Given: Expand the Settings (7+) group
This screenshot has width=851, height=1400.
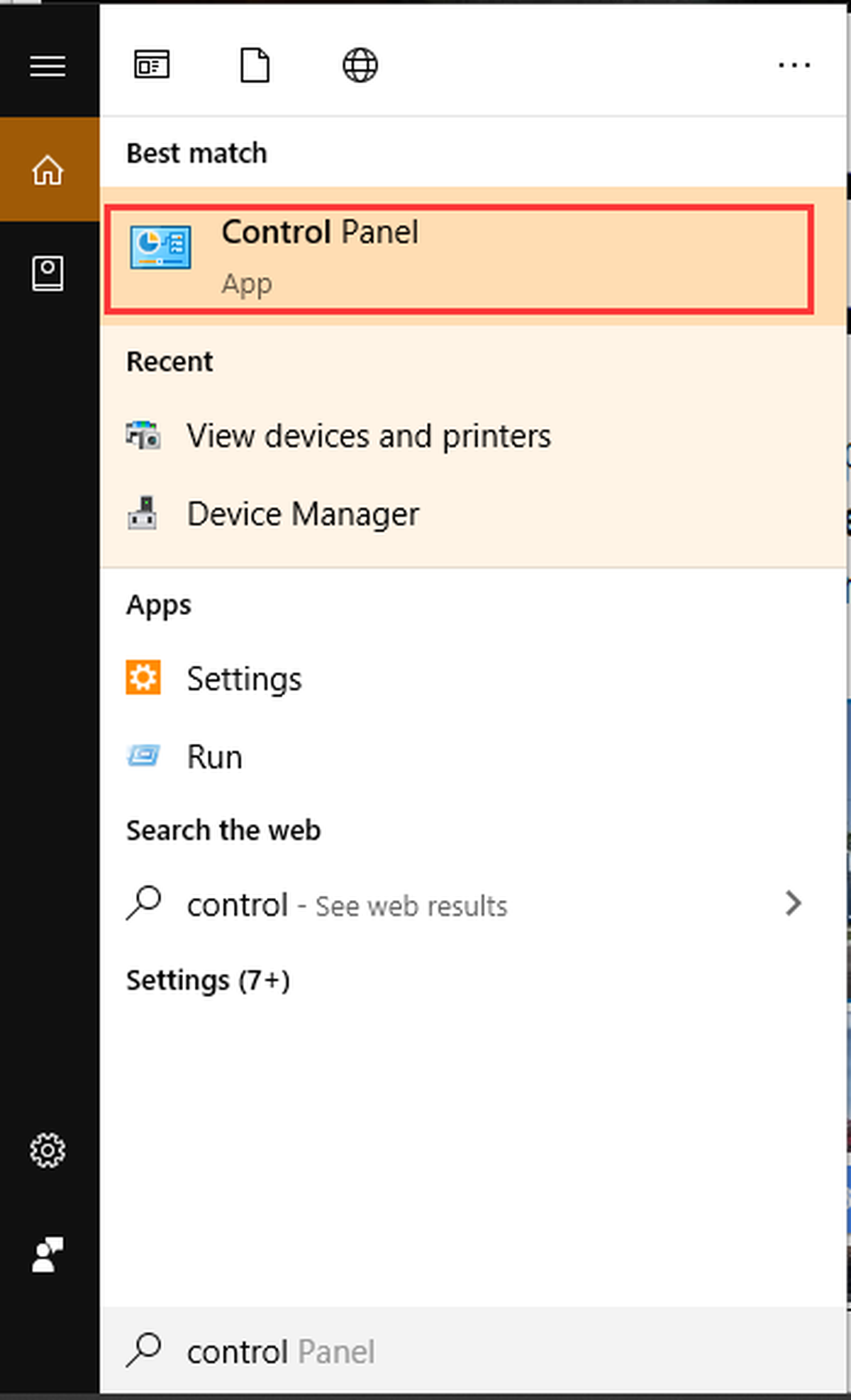Looking at the screenshot, I should tap(208, 981).
